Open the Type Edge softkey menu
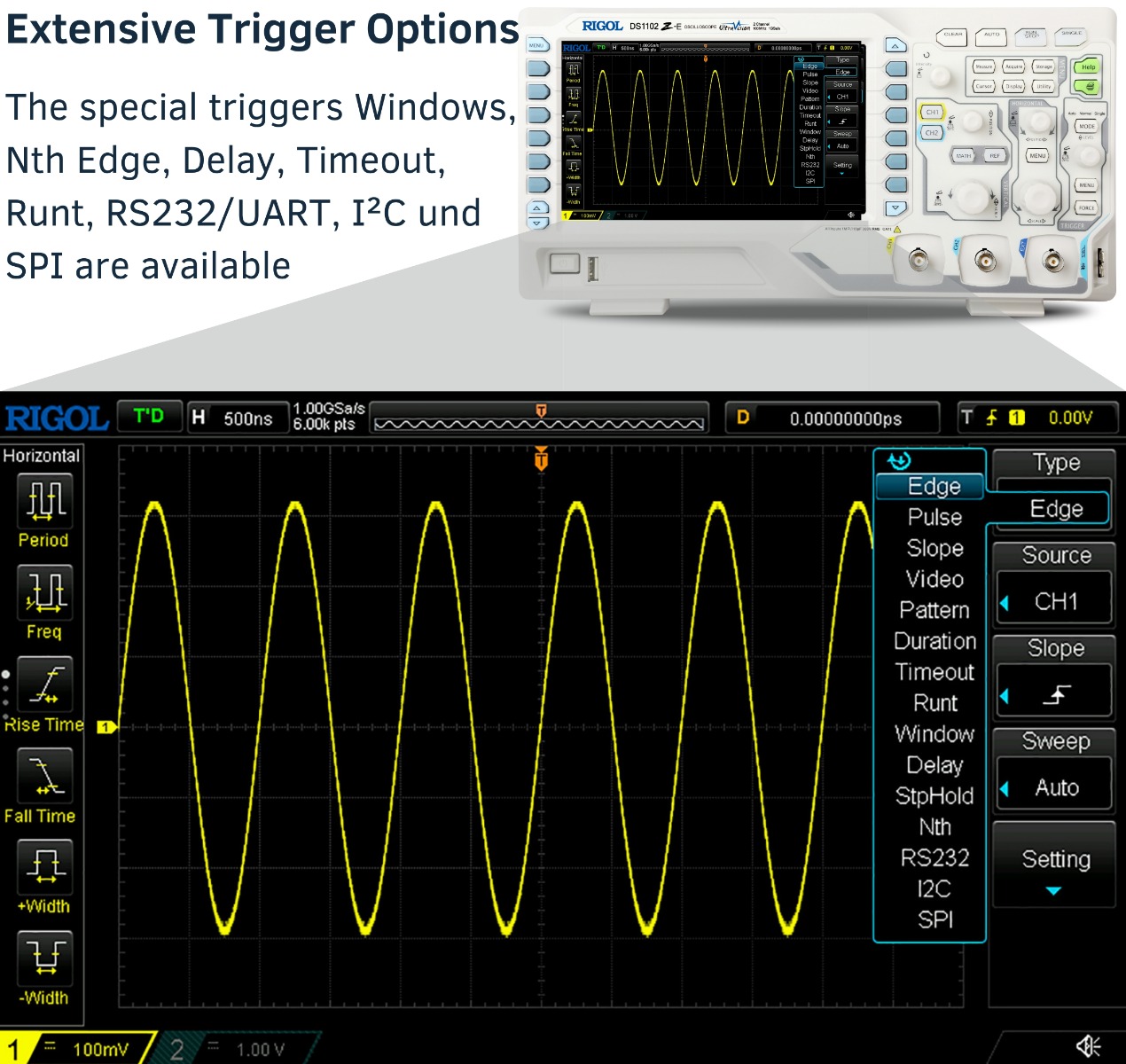 (1052, 490)
